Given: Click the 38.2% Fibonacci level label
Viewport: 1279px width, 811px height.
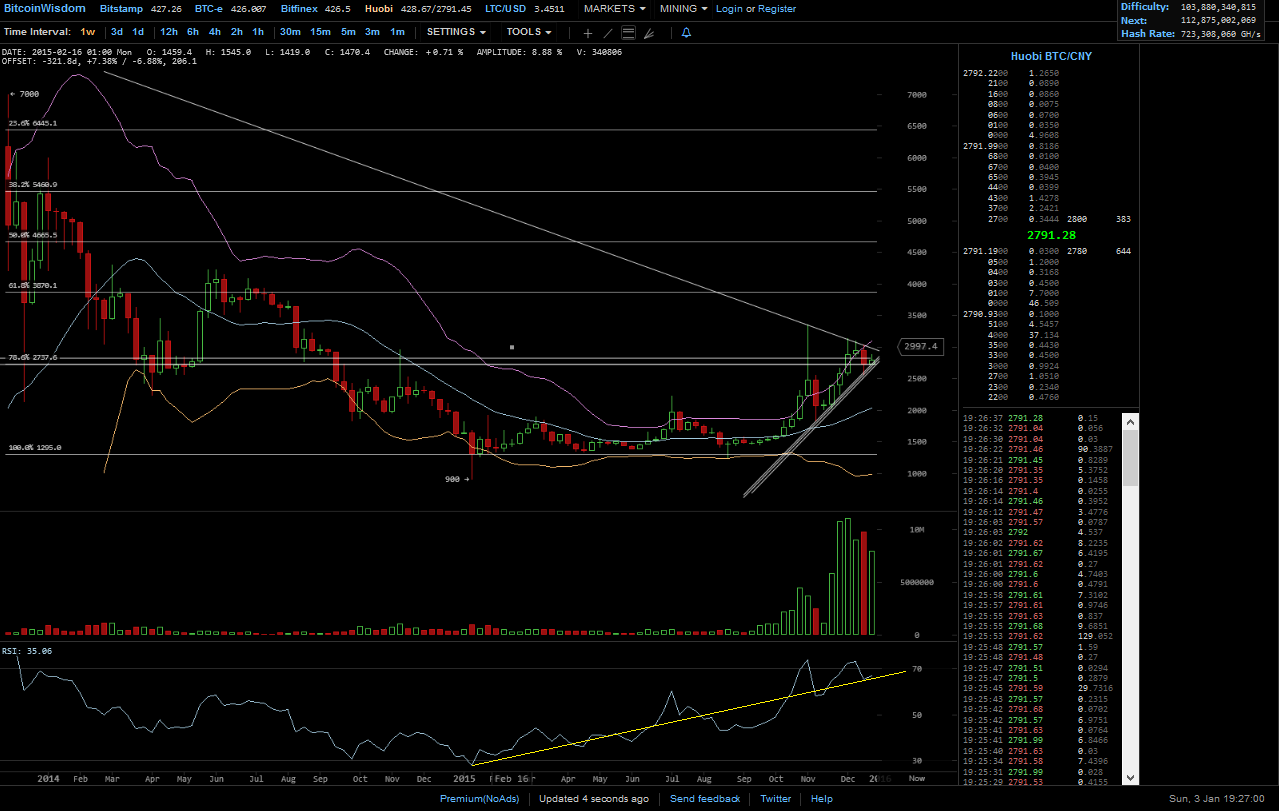Looking at the screenshot, I should click(33, 185).
